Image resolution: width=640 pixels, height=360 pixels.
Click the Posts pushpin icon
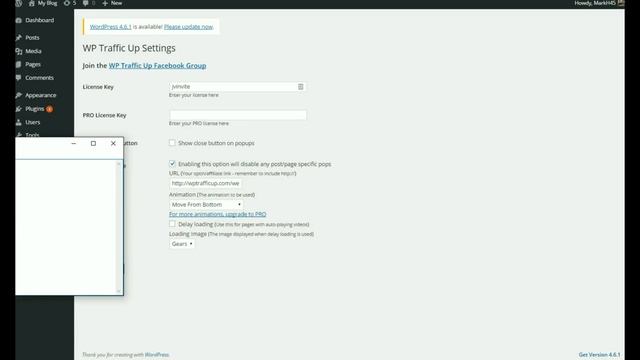[x=19, y=38]
